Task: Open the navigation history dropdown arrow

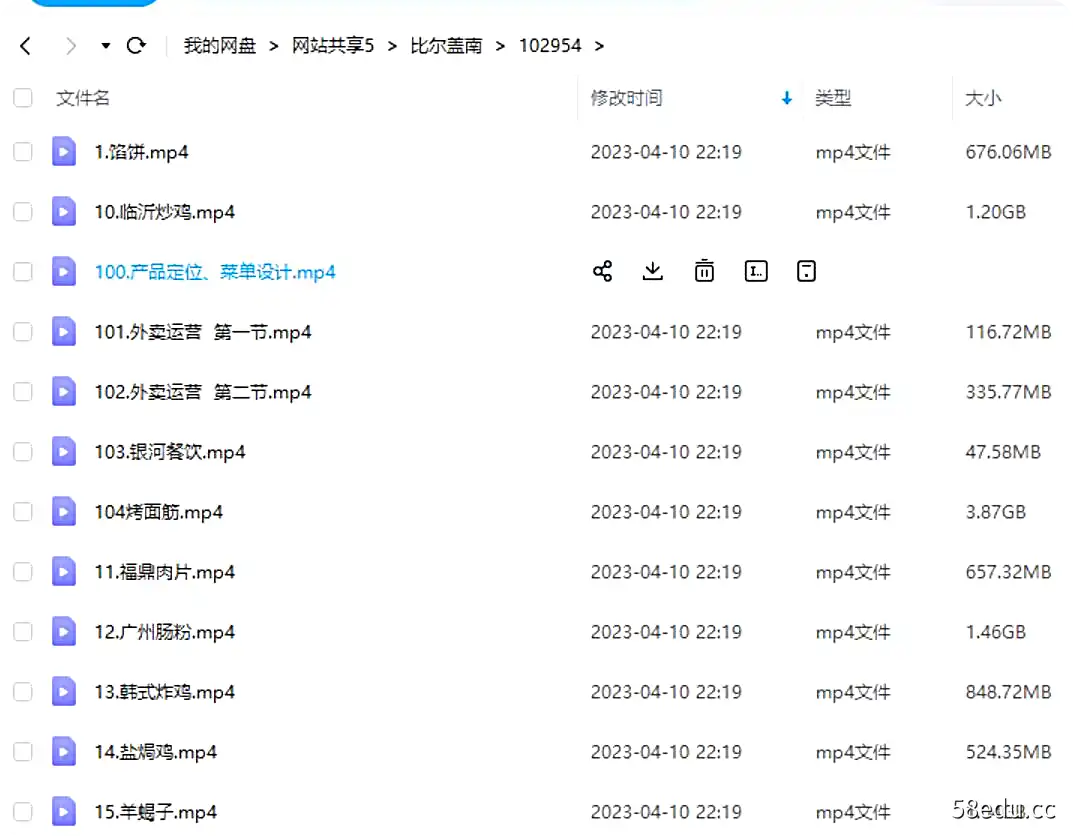Action: pyautogui.click(x=104, y=46)
